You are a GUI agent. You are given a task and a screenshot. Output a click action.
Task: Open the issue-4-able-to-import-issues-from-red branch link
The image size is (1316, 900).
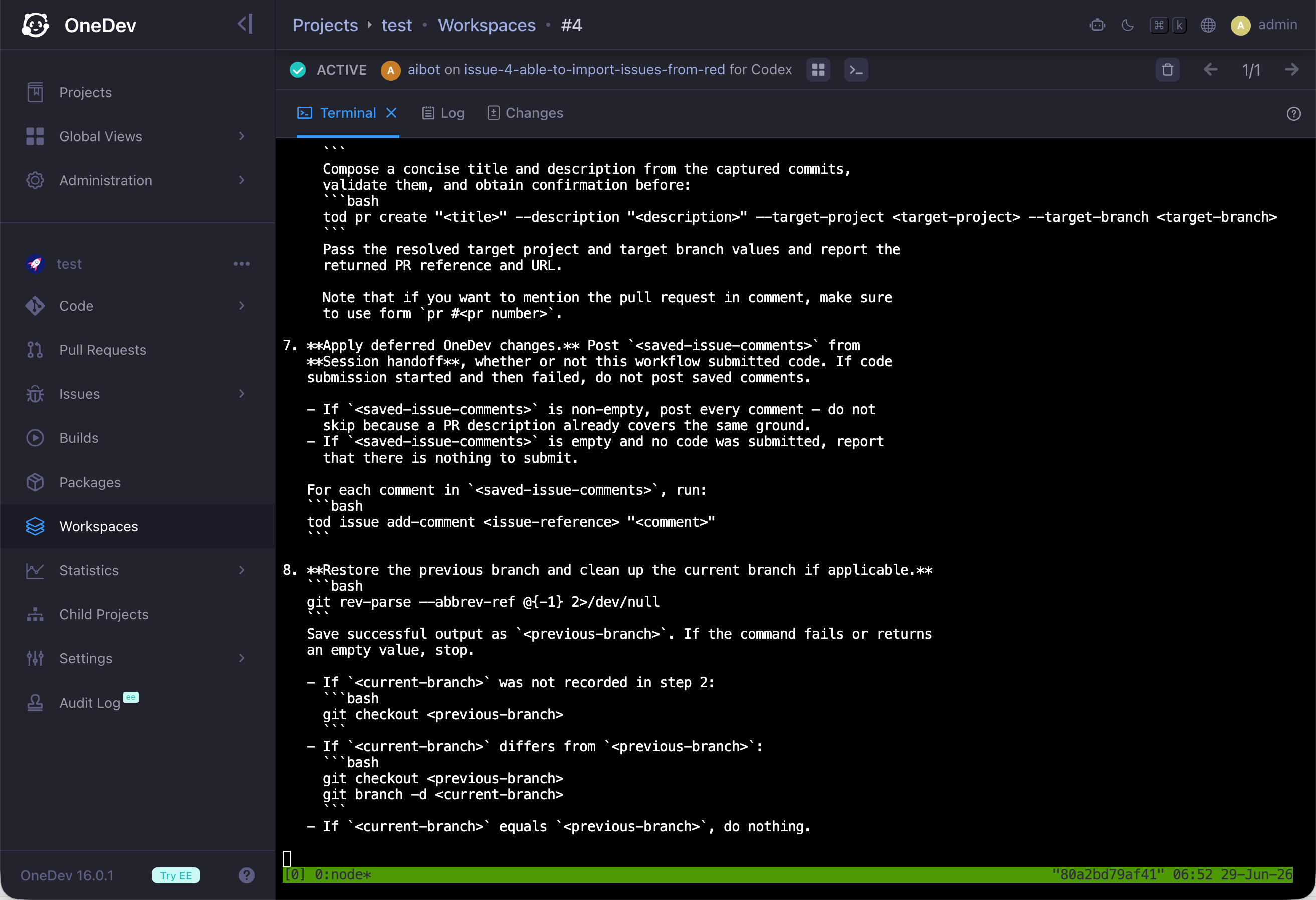coord(594,70)
